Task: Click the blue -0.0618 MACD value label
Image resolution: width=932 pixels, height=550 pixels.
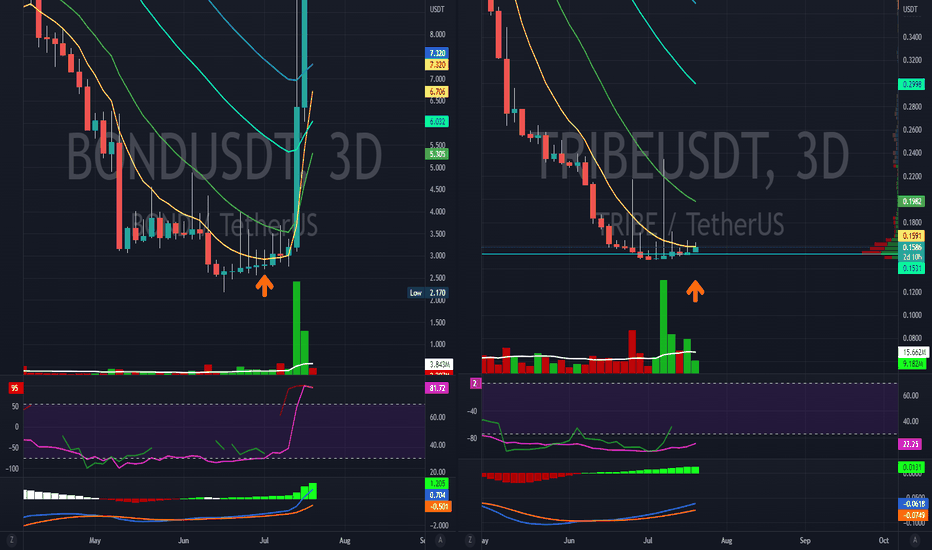Action: (914, 504)
